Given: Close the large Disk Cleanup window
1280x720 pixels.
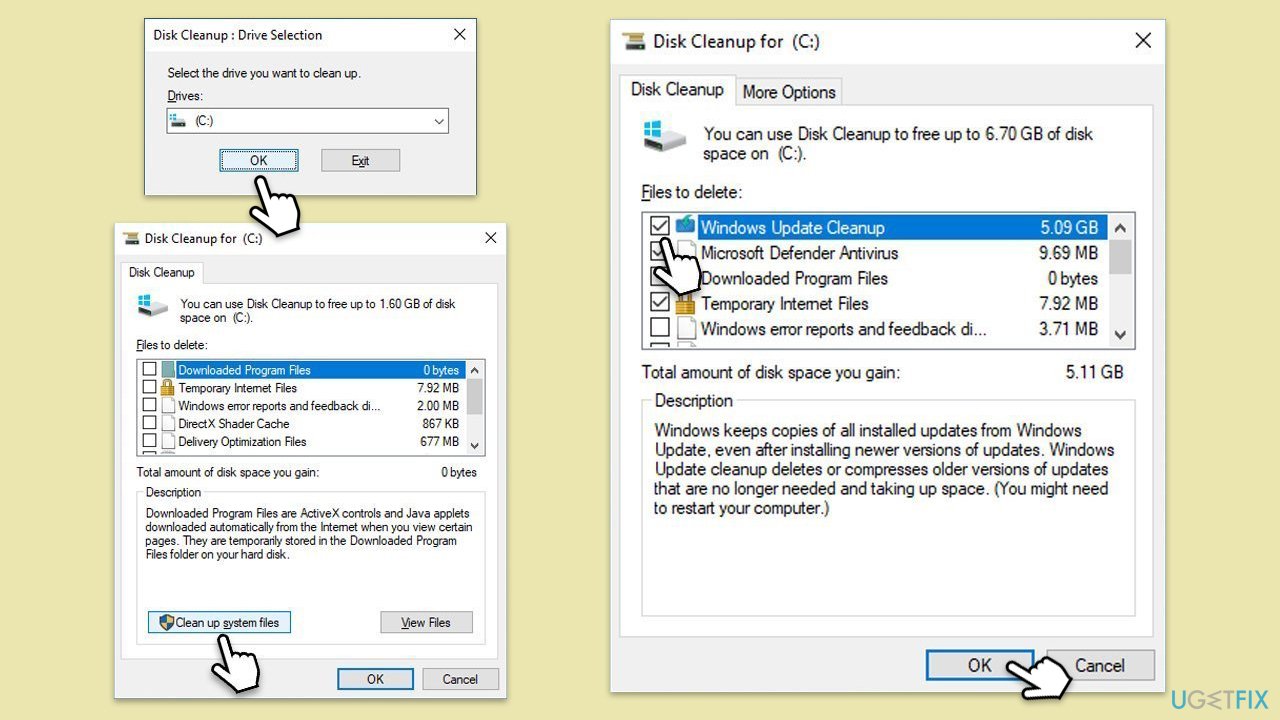Looking at the screenshot, I should 1143,41.
